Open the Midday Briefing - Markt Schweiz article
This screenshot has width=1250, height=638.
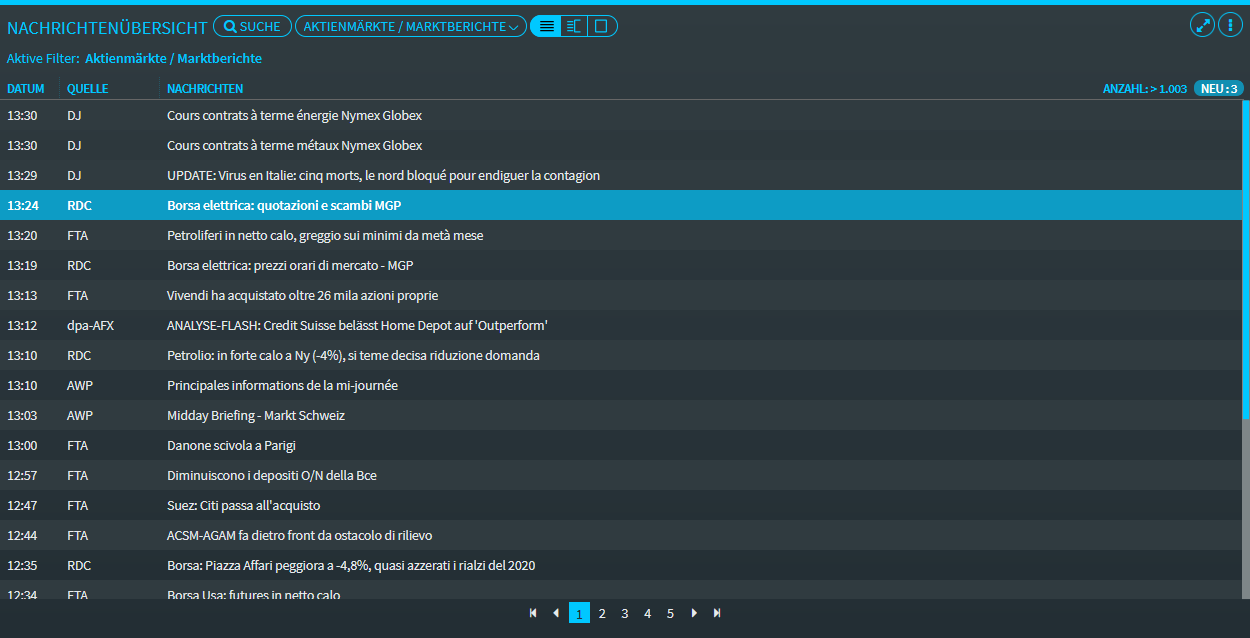tap(255, 416)
